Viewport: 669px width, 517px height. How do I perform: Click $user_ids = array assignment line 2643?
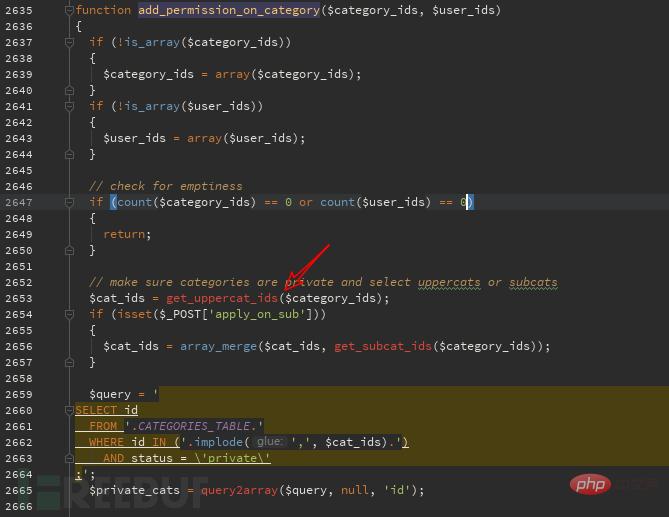[x=204, y=138]
